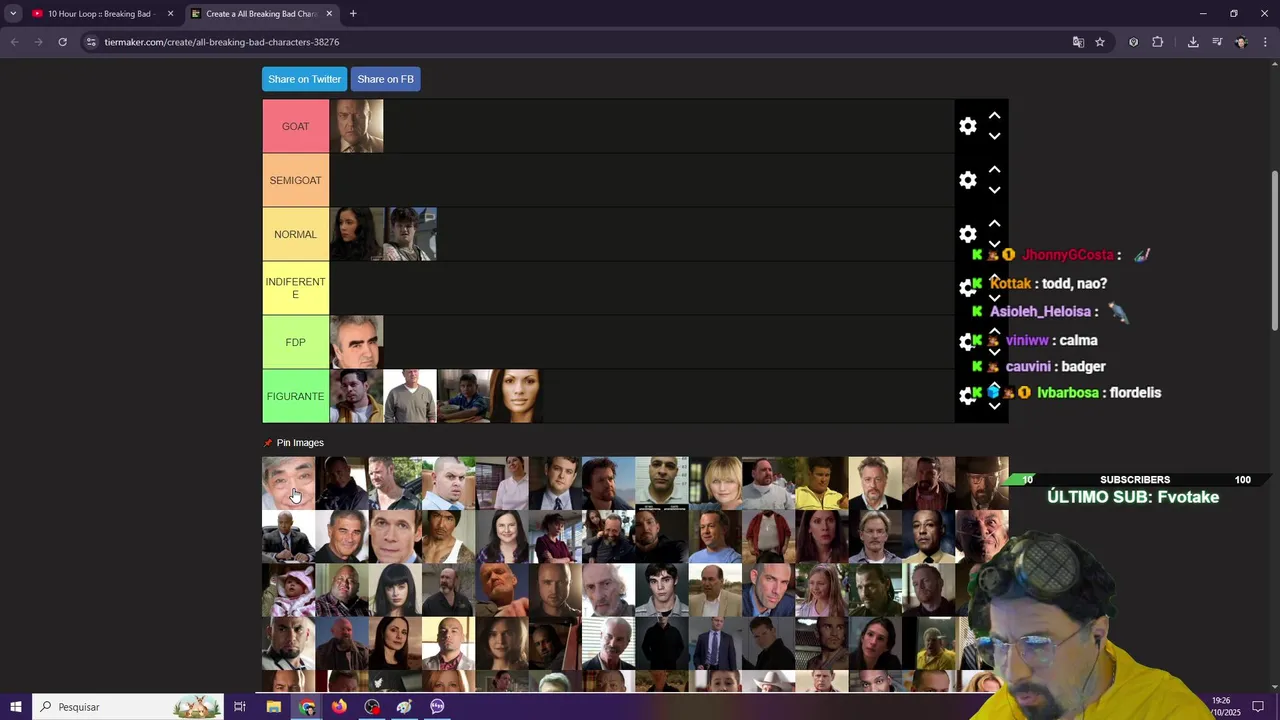The height and width of the screenshot is (720, 1280).
Task: Open the Chrome three-dot menu
Action: tap(1265, 42)
